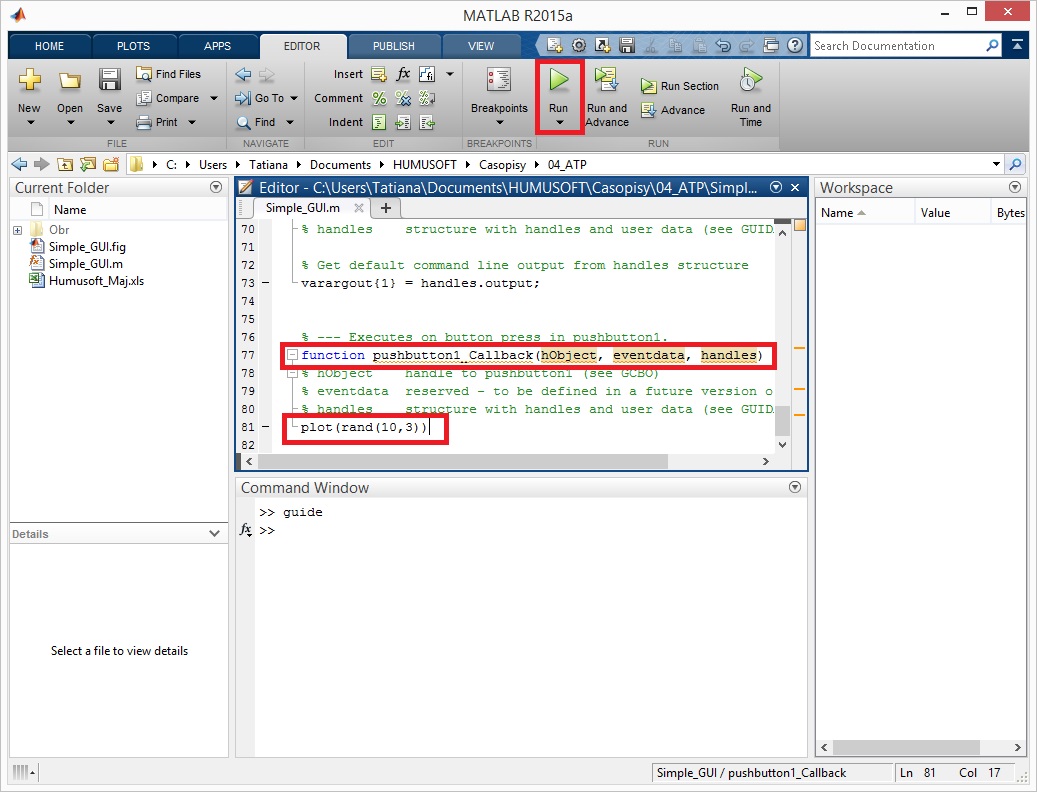Open Find Files from the FILE section
1037x792 pixels.
(168, 74)
